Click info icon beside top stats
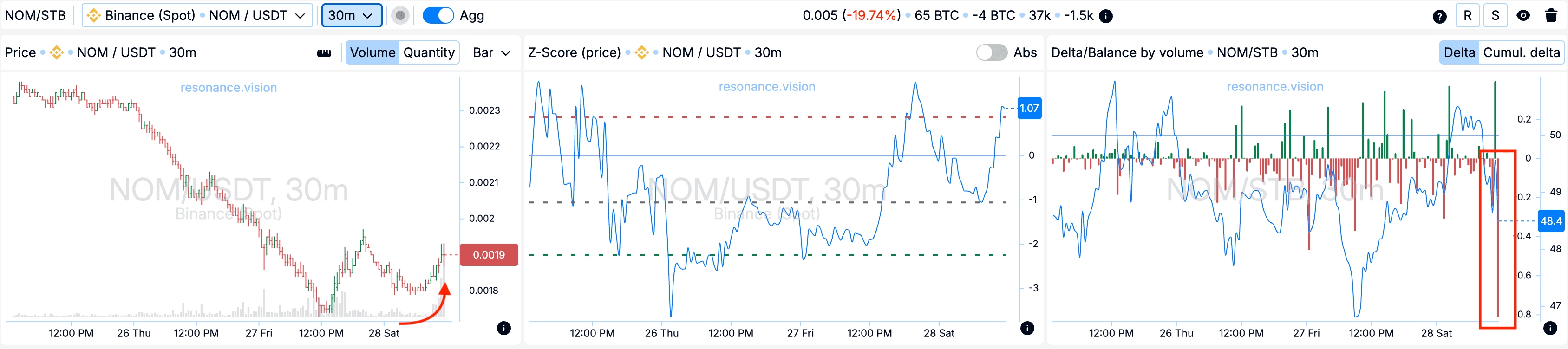 click(x=1106, y=16)
